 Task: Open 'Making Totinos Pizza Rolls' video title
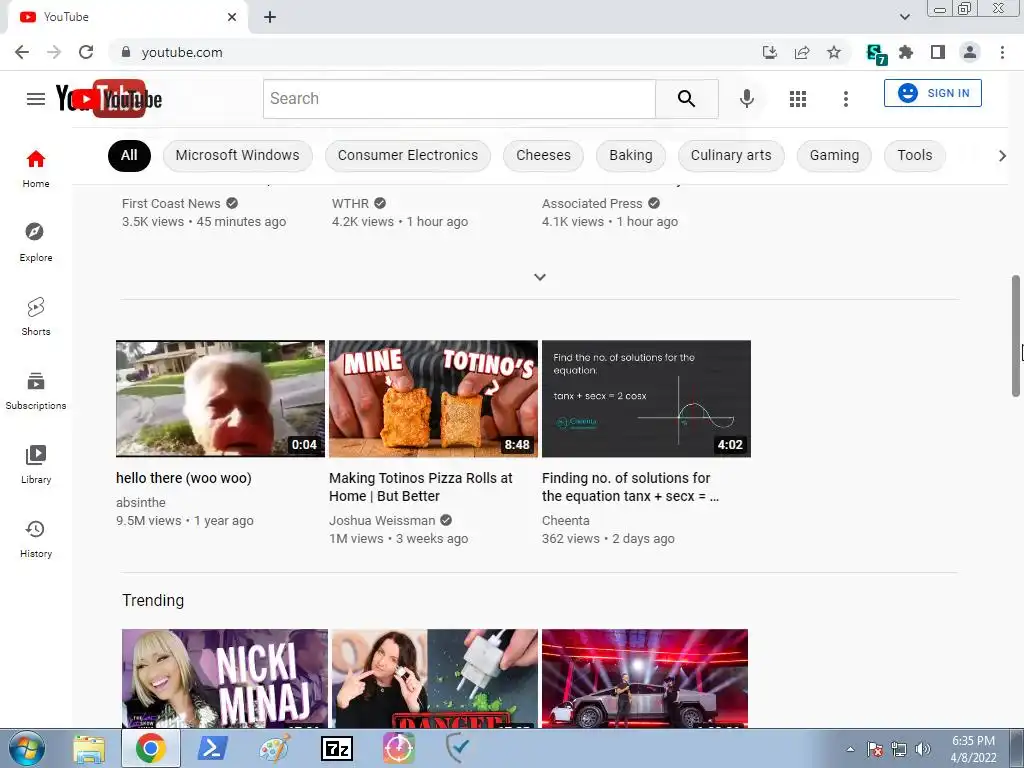(x=421, y=487)
